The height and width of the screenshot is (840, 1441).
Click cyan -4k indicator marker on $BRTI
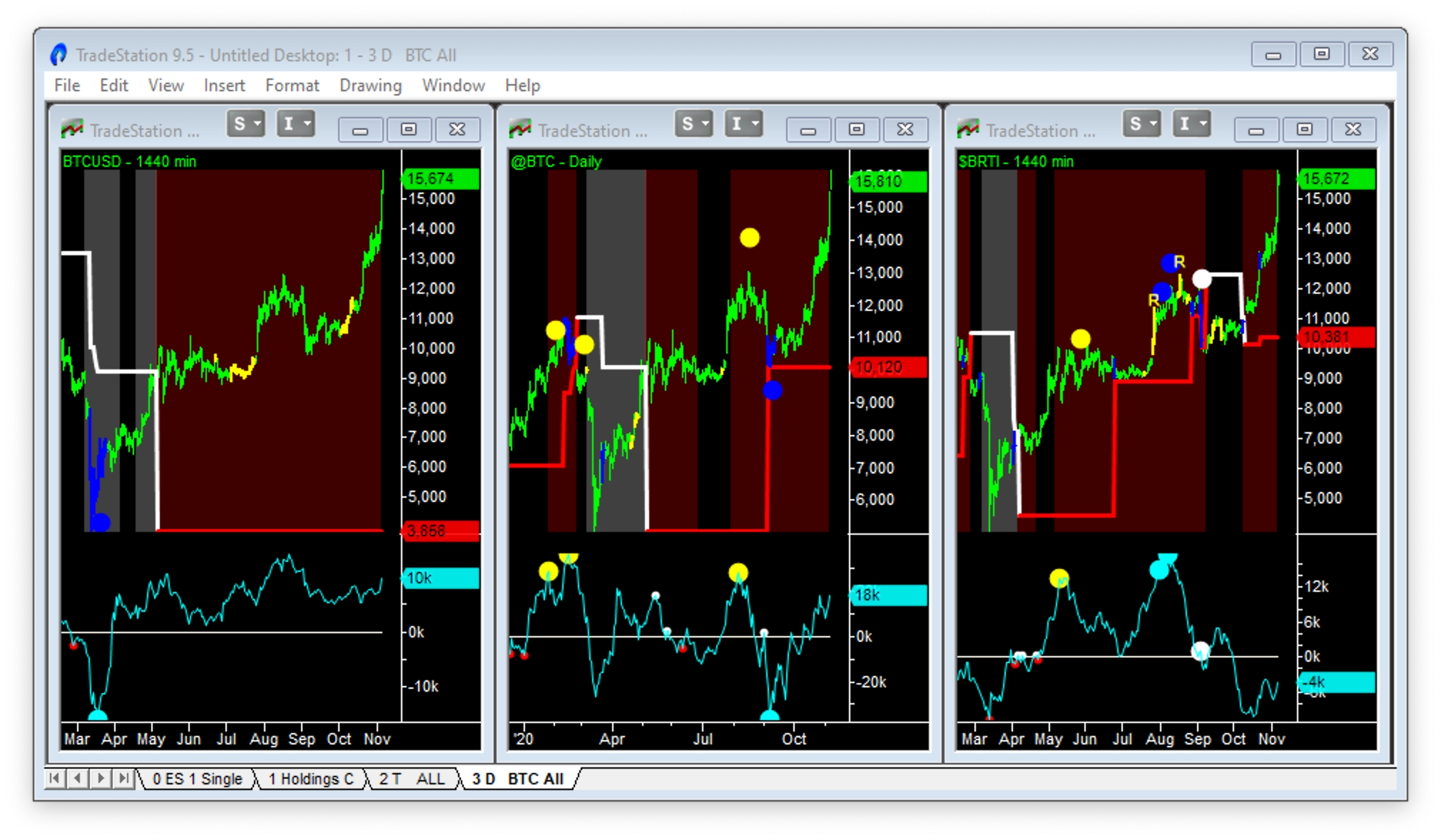pos(1337,682)
